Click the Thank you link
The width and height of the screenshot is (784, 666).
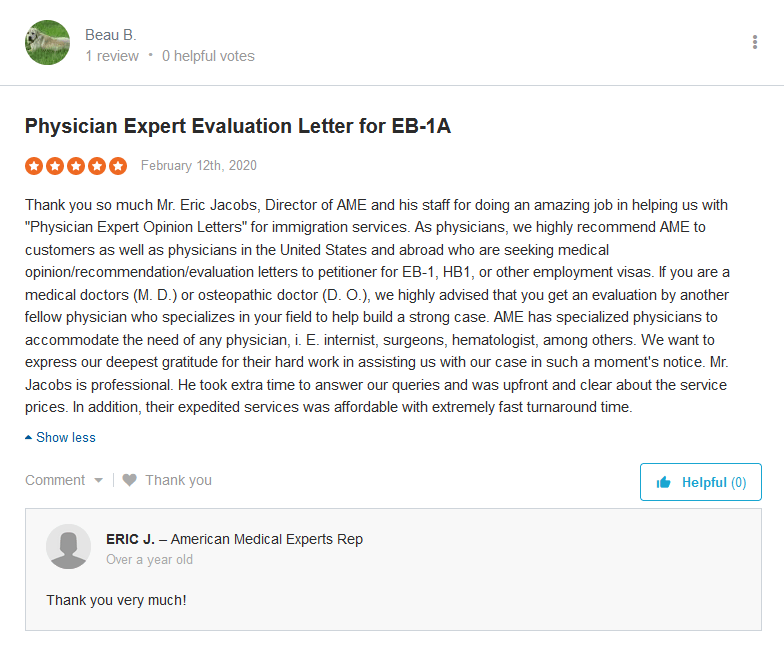[178, 480]
